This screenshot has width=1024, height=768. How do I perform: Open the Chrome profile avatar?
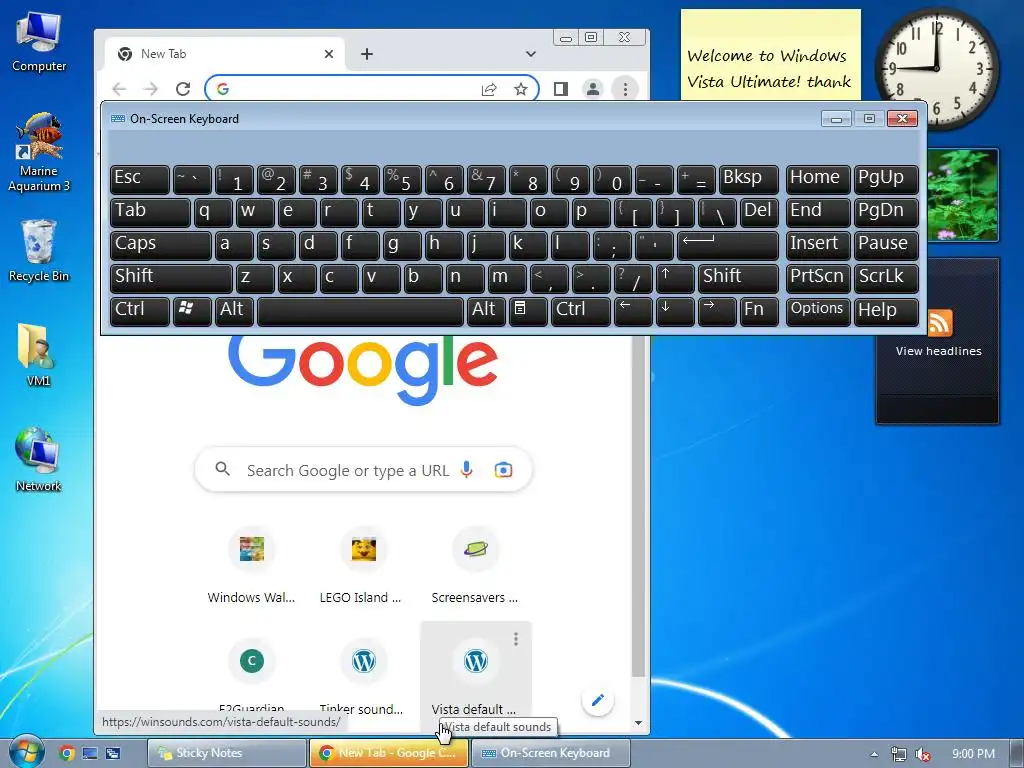(x=593, y=89)
